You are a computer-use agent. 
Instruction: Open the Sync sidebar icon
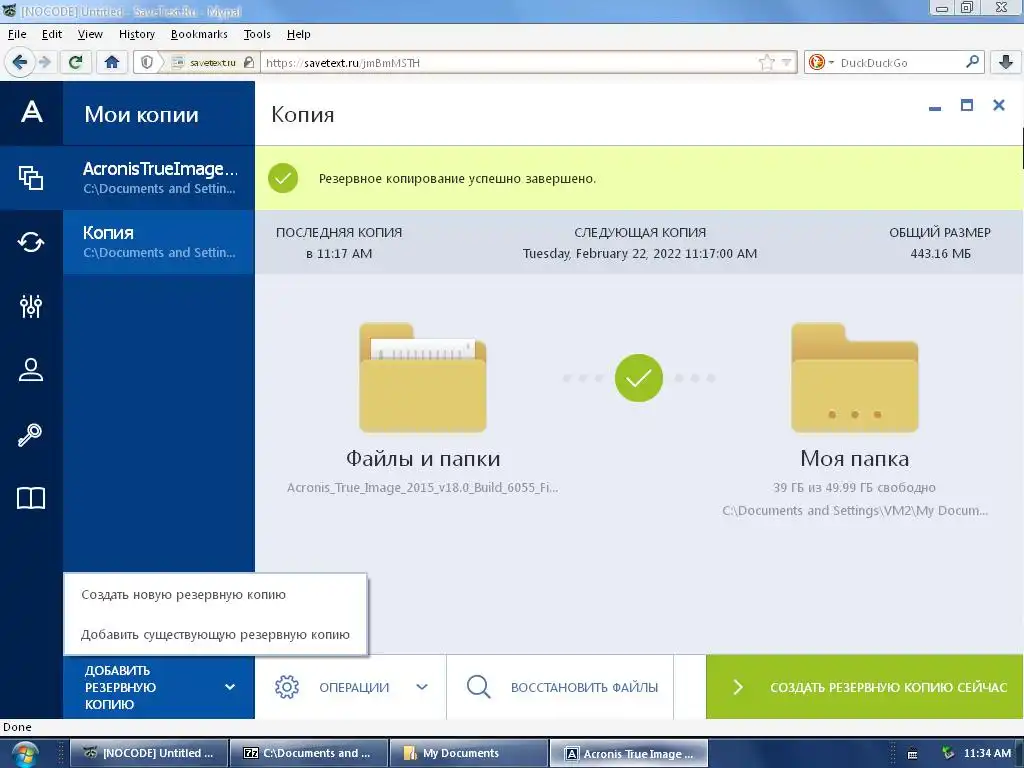tap(31, 242)
